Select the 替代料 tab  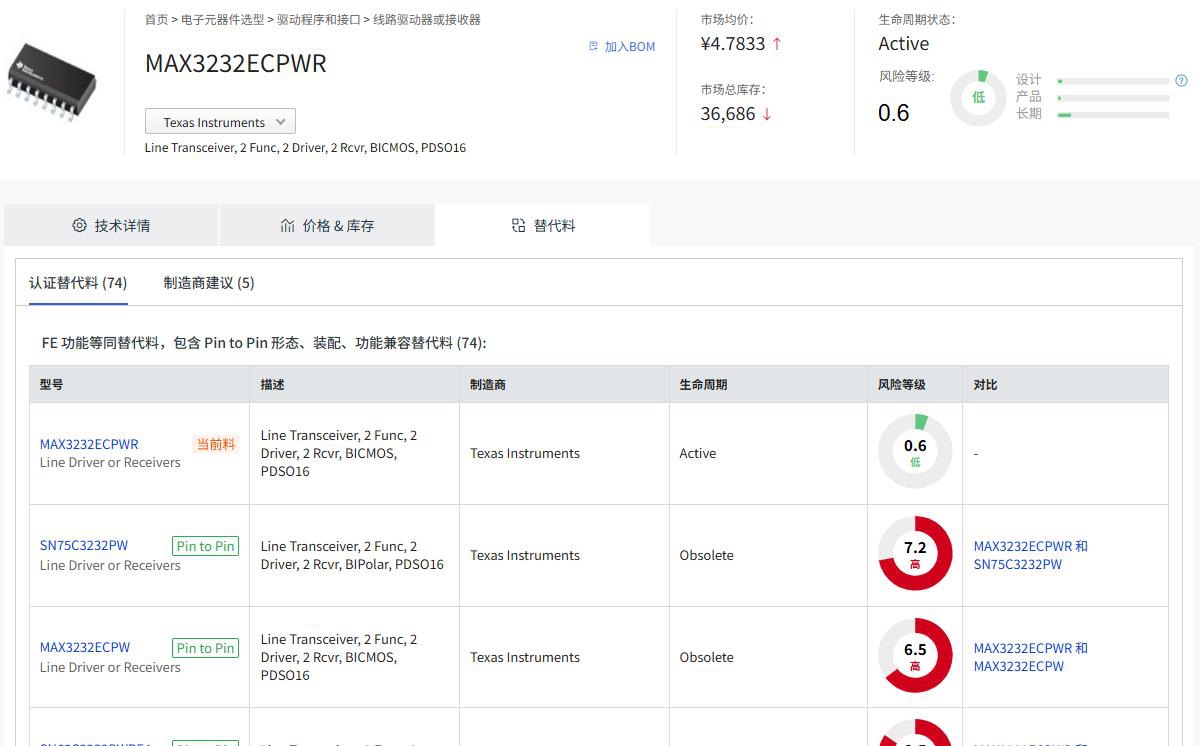543,225
